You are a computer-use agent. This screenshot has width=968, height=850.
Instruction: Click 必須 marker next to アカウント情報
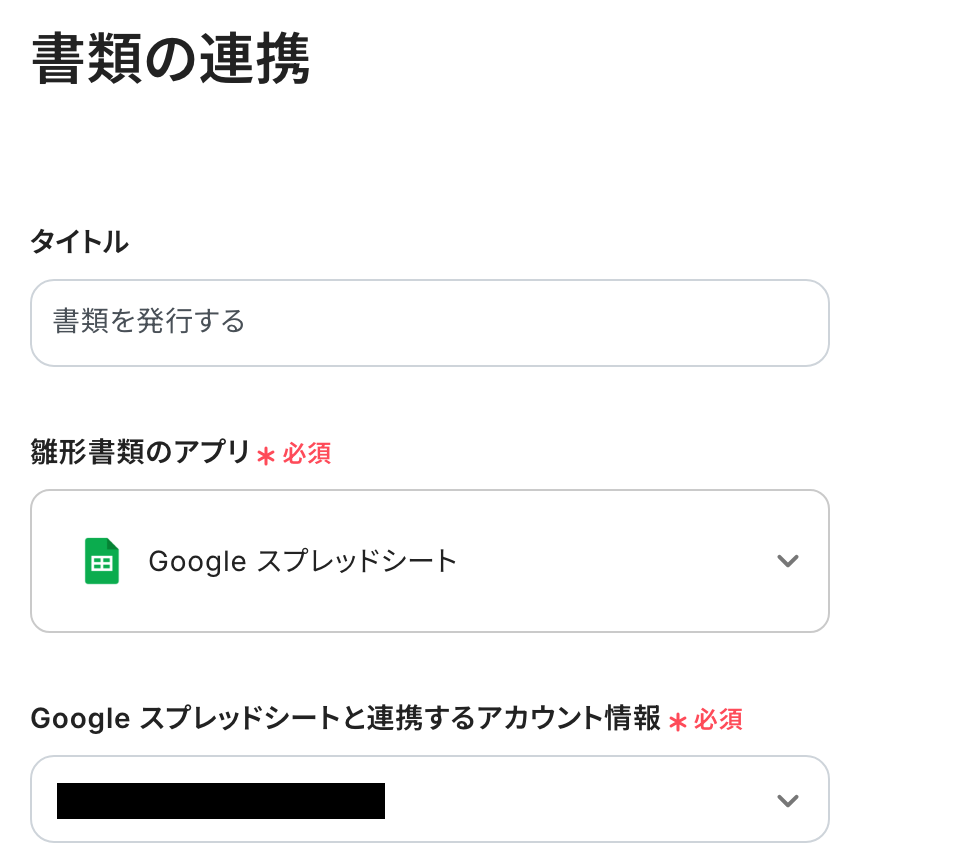pos(718,719)
